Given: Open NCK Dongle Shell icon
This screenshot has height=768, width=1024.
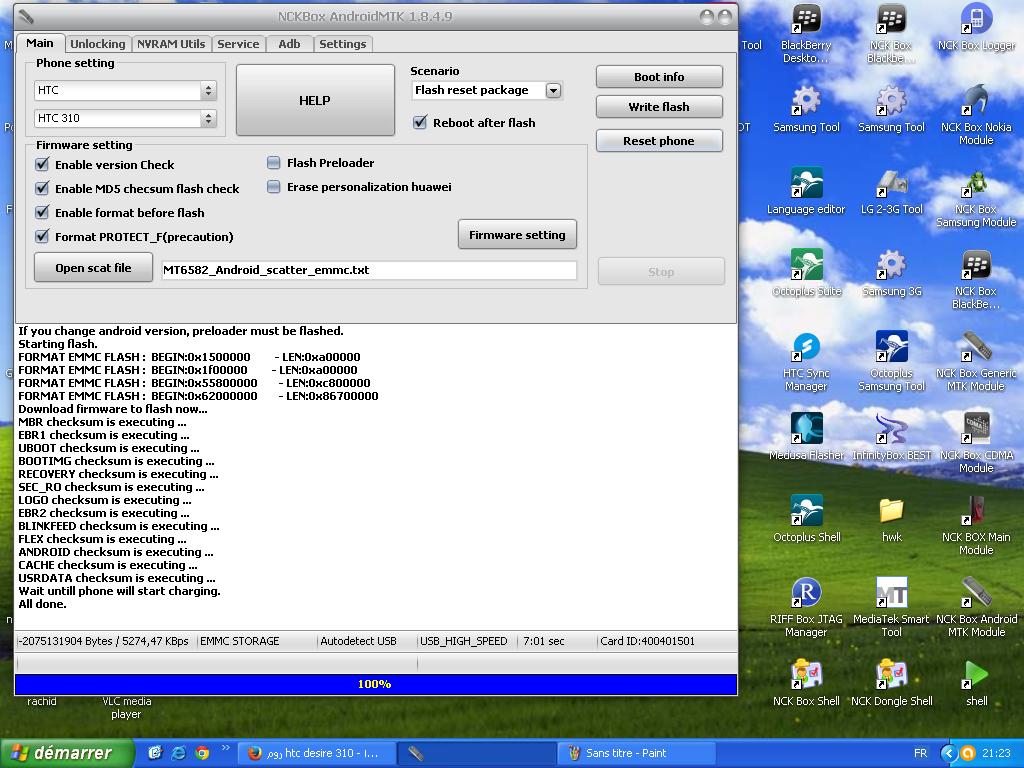Looking at the screenshot, I should point(891,683).
